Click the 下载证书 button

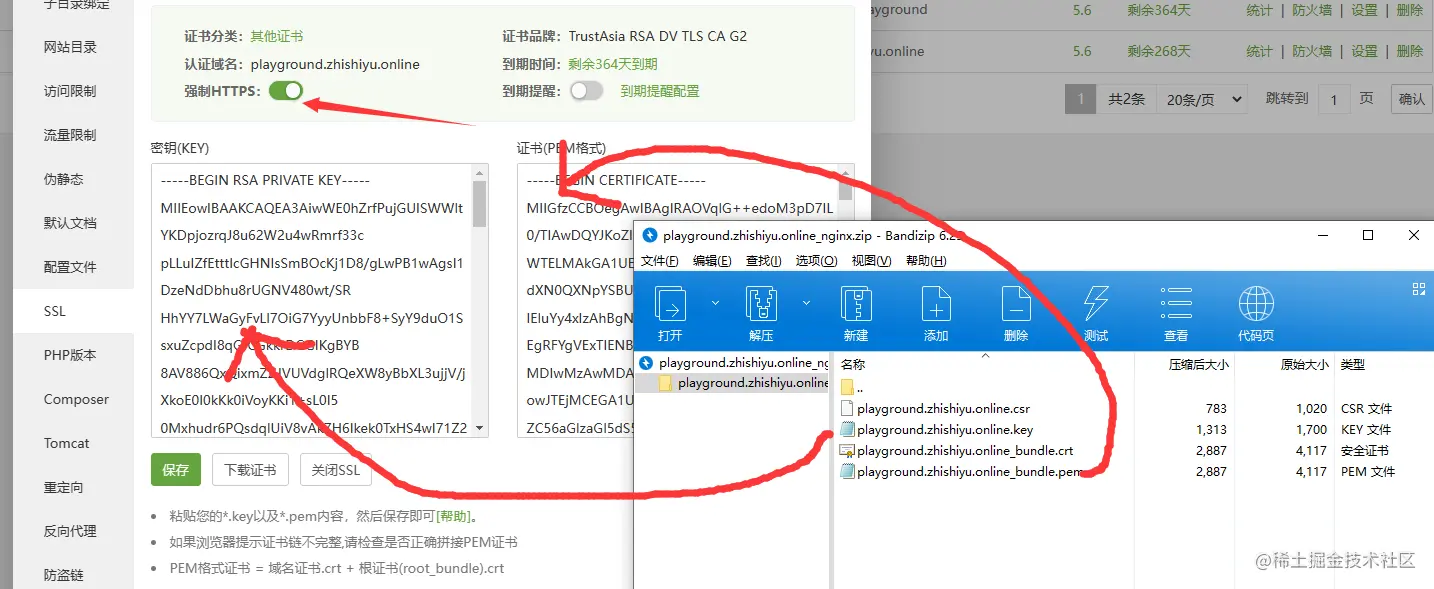[250, 470]
